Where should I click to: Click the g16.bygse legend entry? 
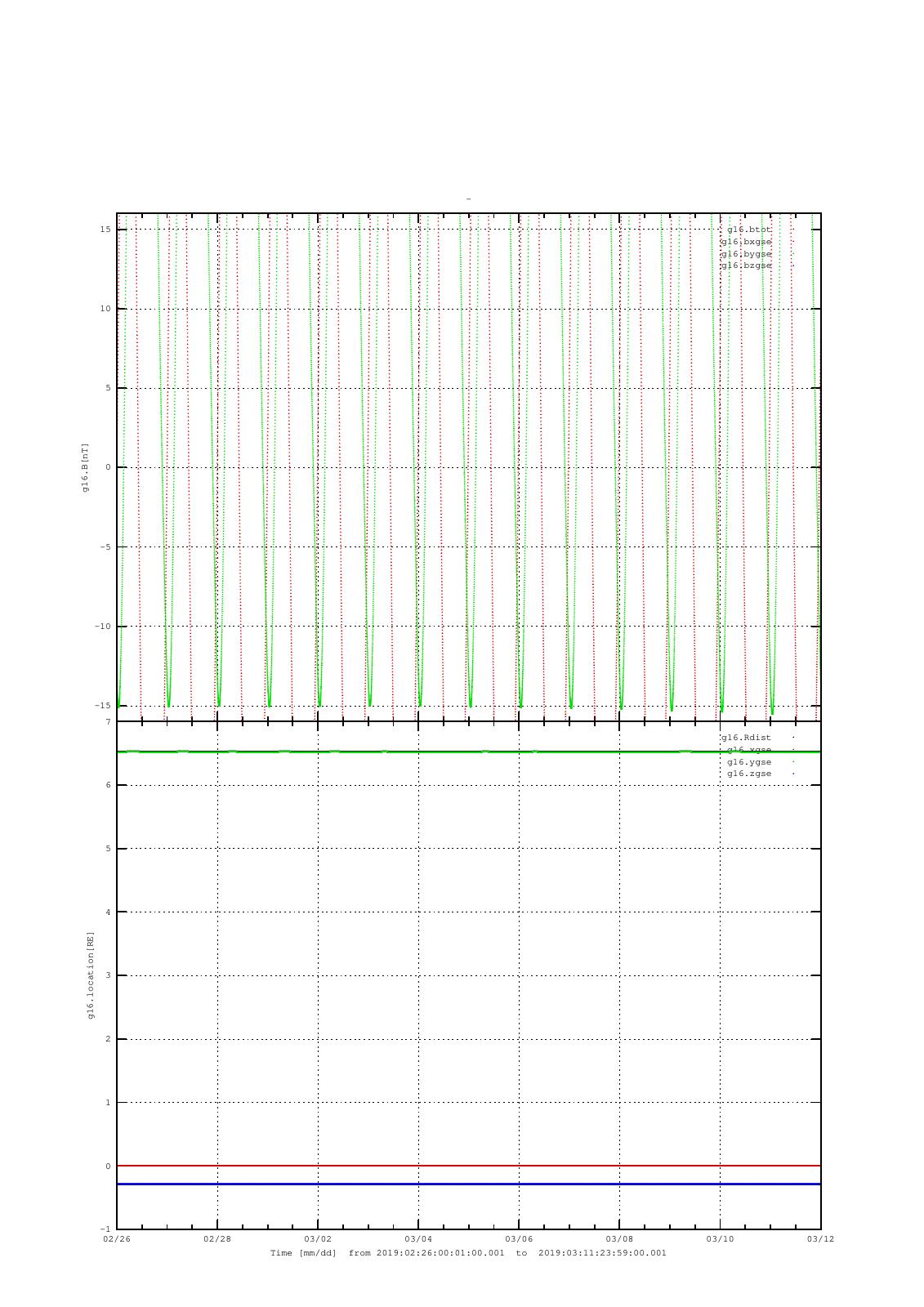point(746,254)
